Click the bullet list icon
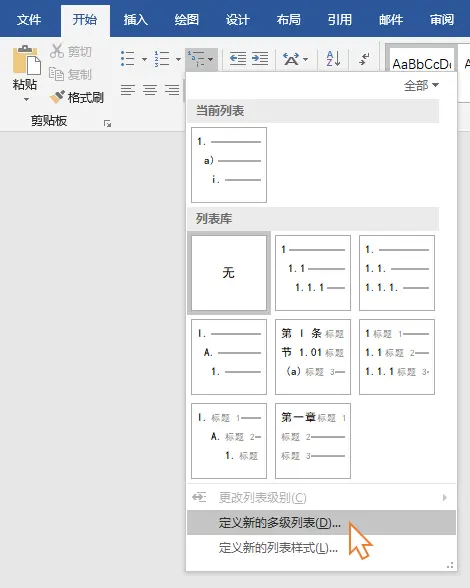The height and width of the screenshot is (588, 470). (x=128, y=59)
